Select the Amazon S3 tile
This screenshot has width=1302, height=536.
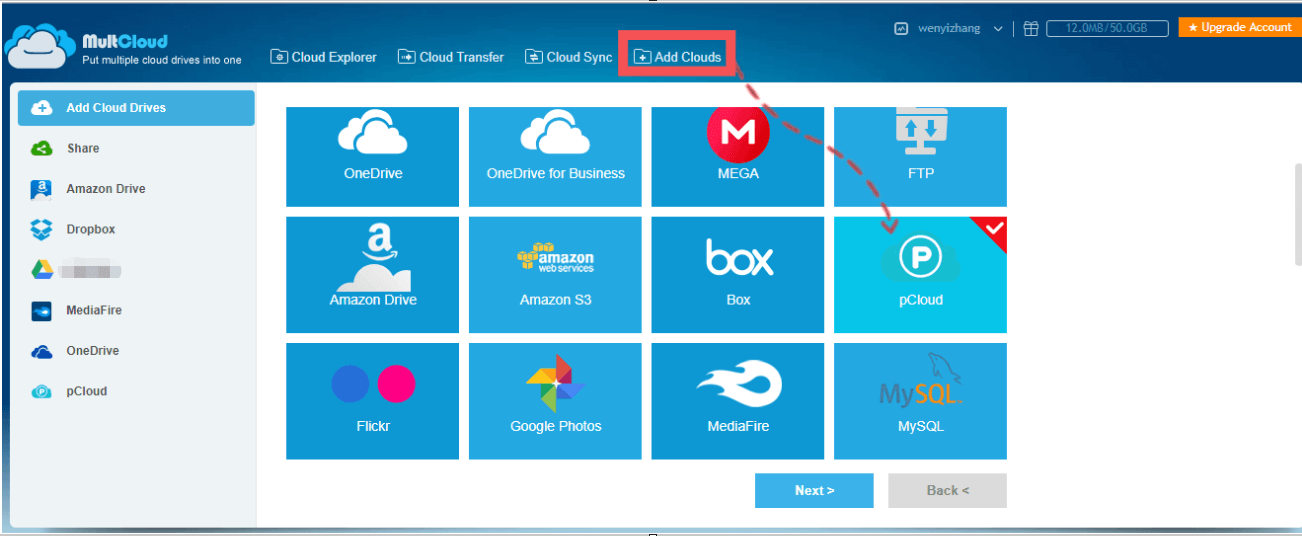tap(555, 275)
